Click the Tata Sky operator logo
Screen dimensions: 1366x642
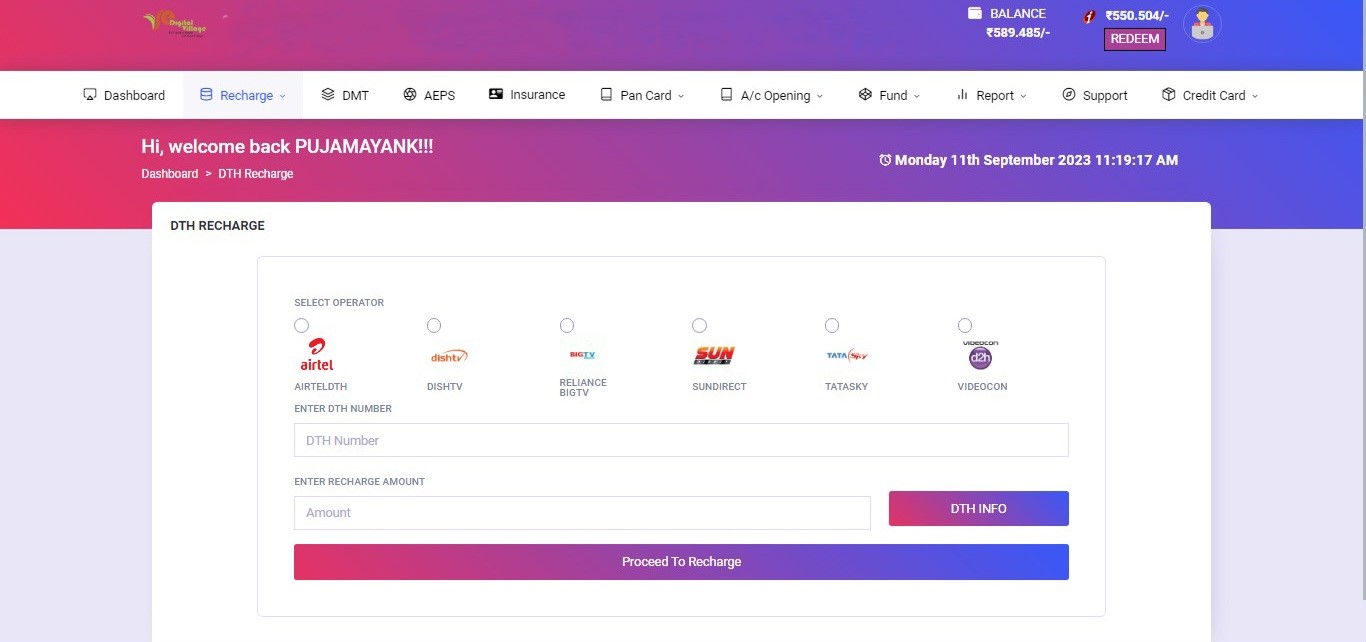click(847, 355)
